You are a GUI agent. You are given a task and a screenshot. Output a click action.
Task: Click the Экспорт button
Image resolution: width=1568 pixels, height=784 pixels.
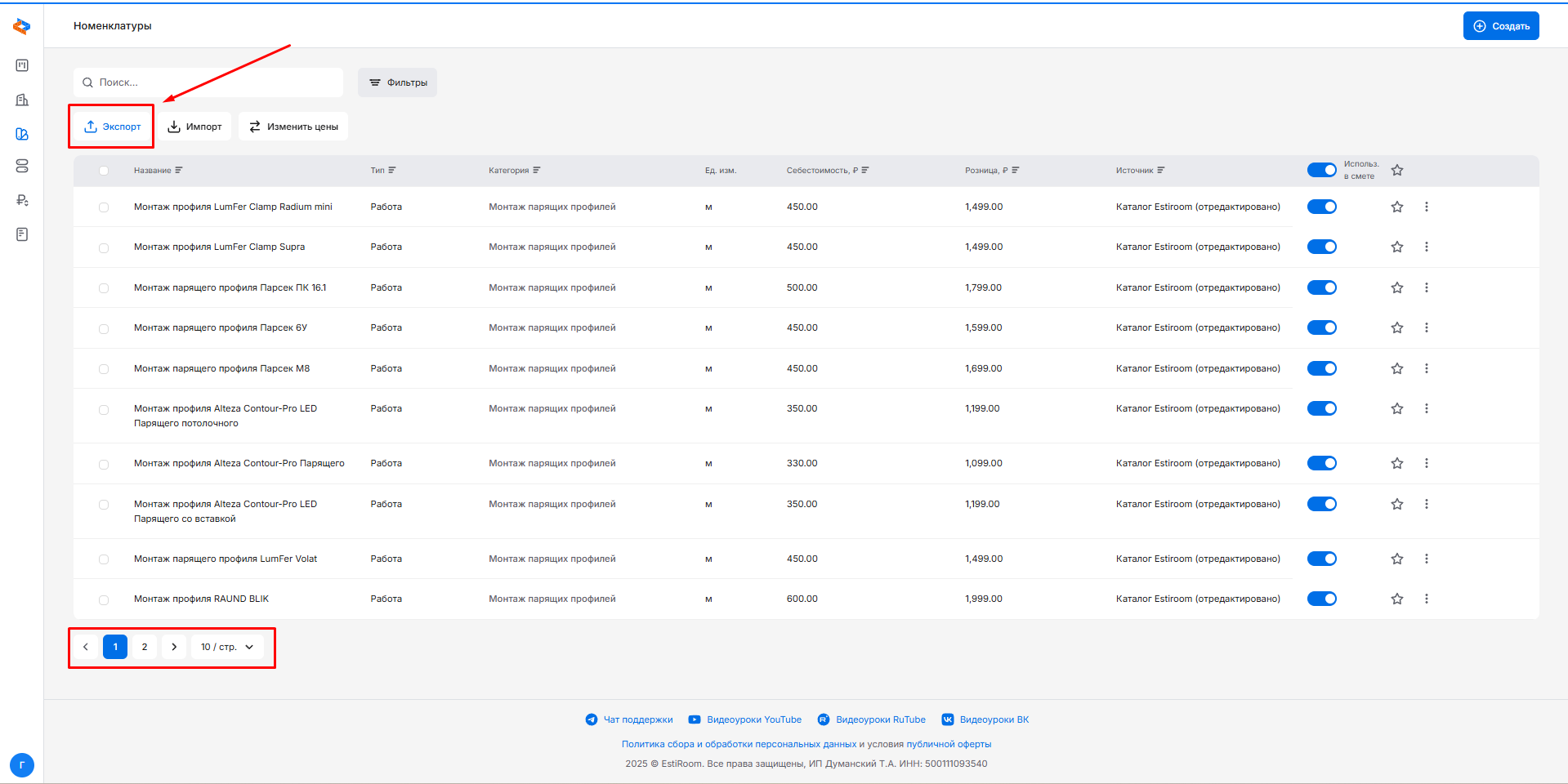click(113, 127)
